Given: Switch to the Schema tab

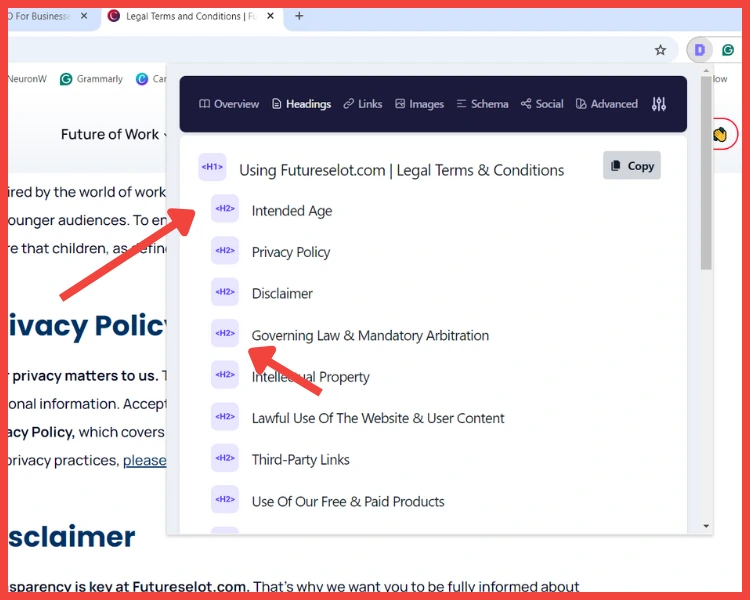Looking at the screenshot, I should 482,104.
